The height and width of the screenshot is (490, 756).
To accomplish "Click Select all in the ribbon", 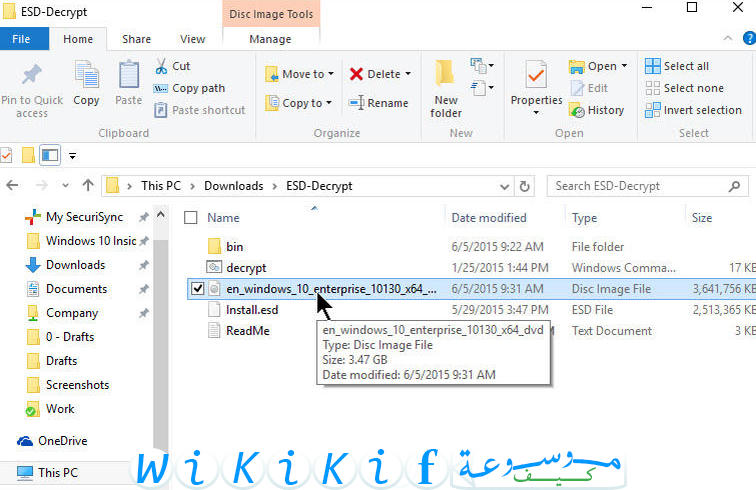I will tap(677, 66).
